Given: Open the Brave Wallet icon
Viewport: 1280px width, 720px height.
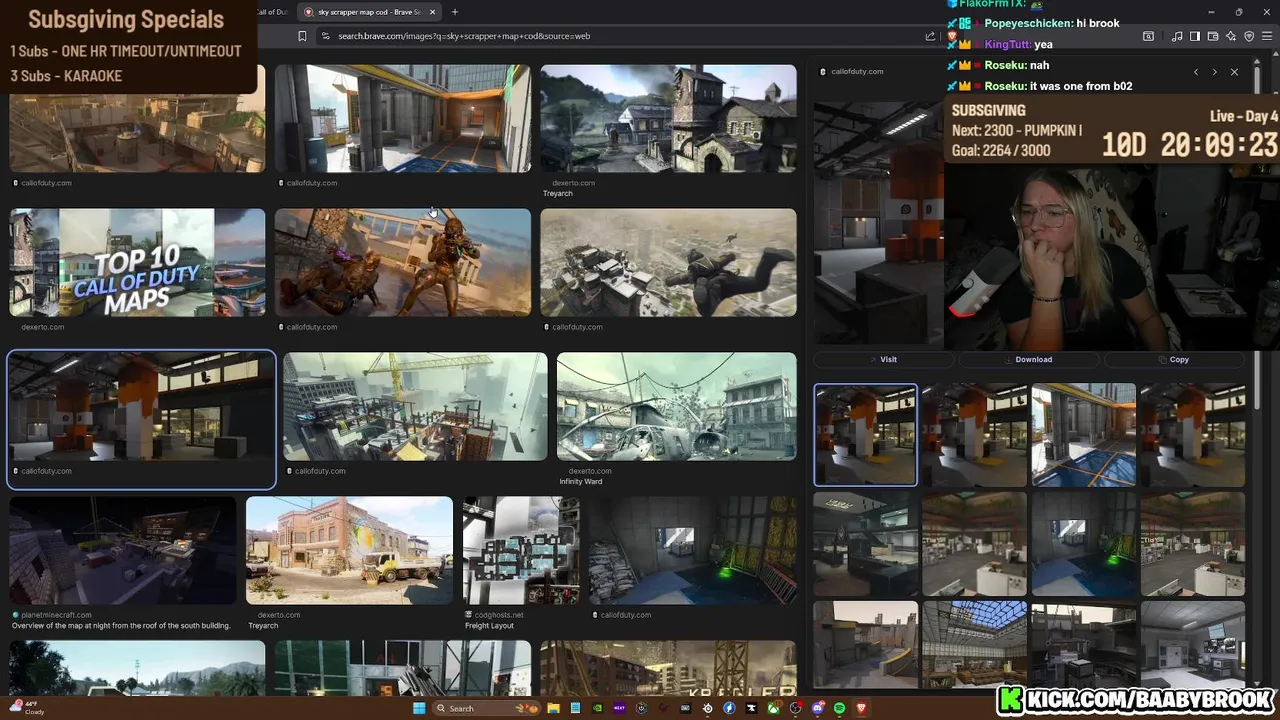Looking at the screenshot, I should [x=1213, y=36].
